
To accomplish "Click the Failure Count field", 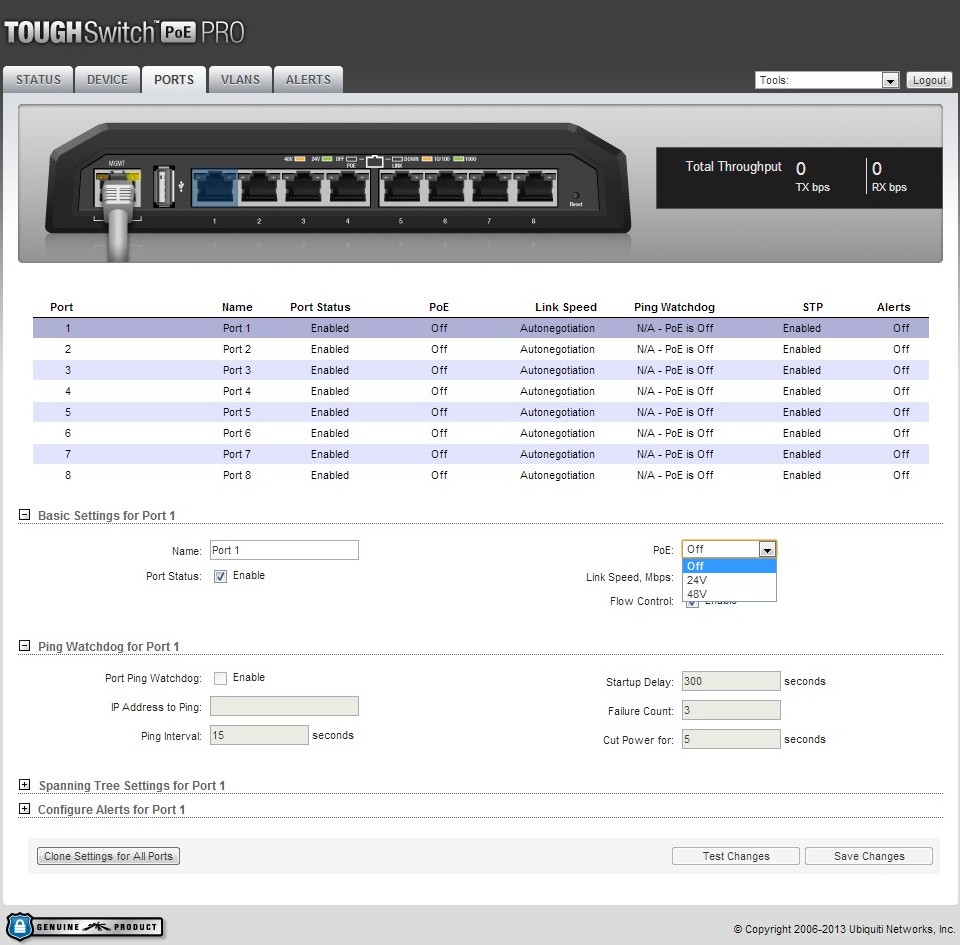I will [731, 710].
